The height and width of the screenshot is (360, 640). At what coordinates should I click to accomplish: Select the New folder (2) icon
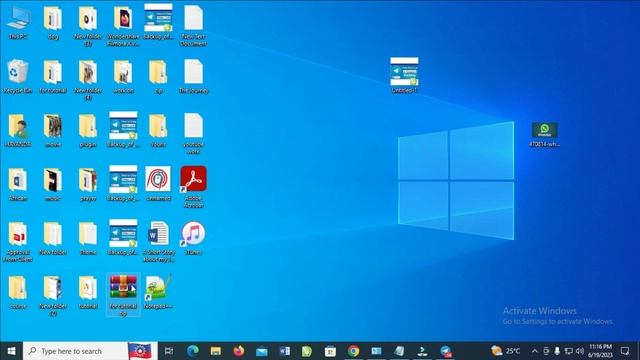[x=53, y=296]
